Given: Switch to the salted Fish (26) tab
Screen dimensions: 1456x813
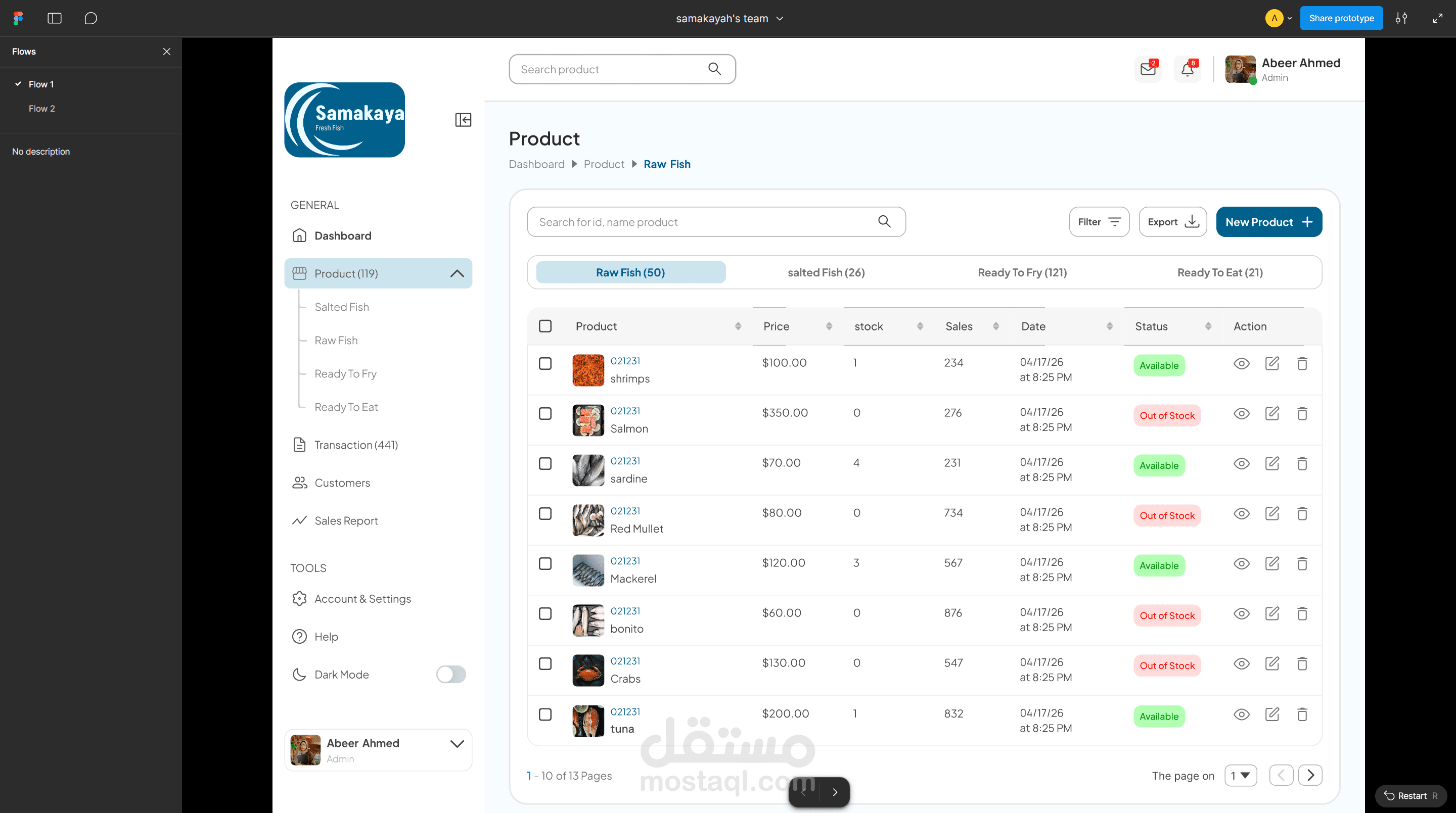Looking at the screenshot, I should click(x=826, y=272).
